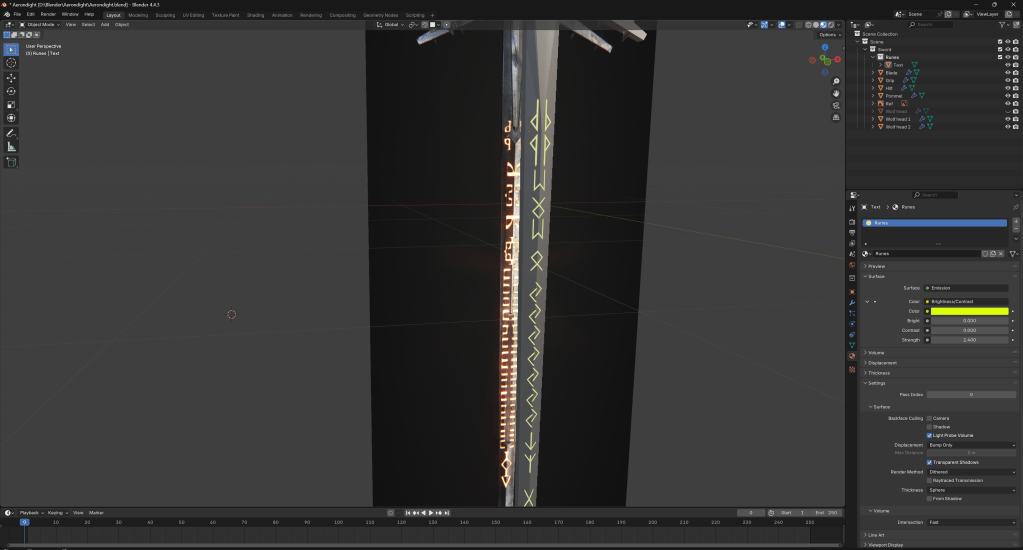Click the Add menu in viewport header

[105, 24]
